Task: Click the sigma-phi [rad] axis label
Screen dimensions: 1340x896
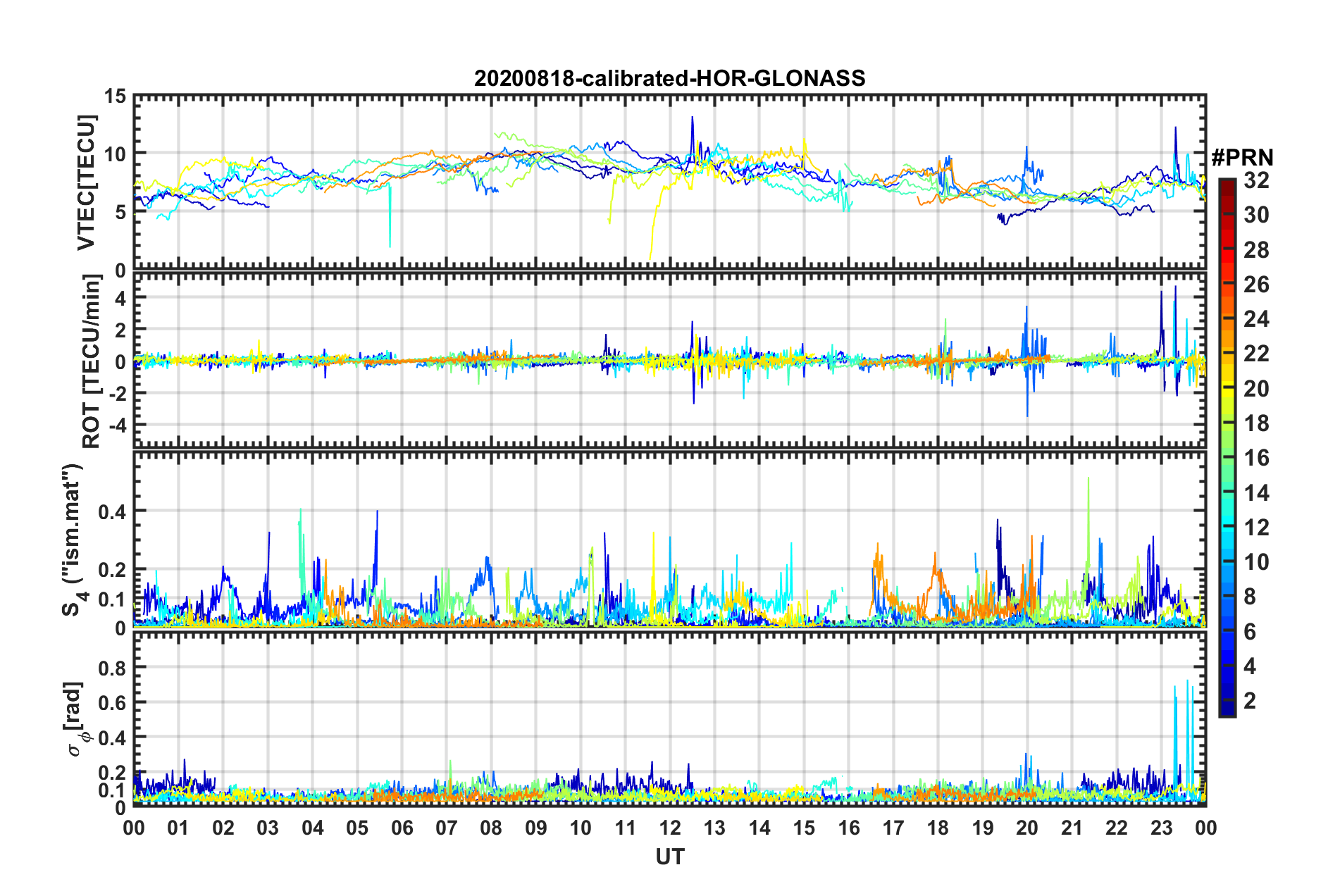Action: pyautogui.click(x=77, y=718)
